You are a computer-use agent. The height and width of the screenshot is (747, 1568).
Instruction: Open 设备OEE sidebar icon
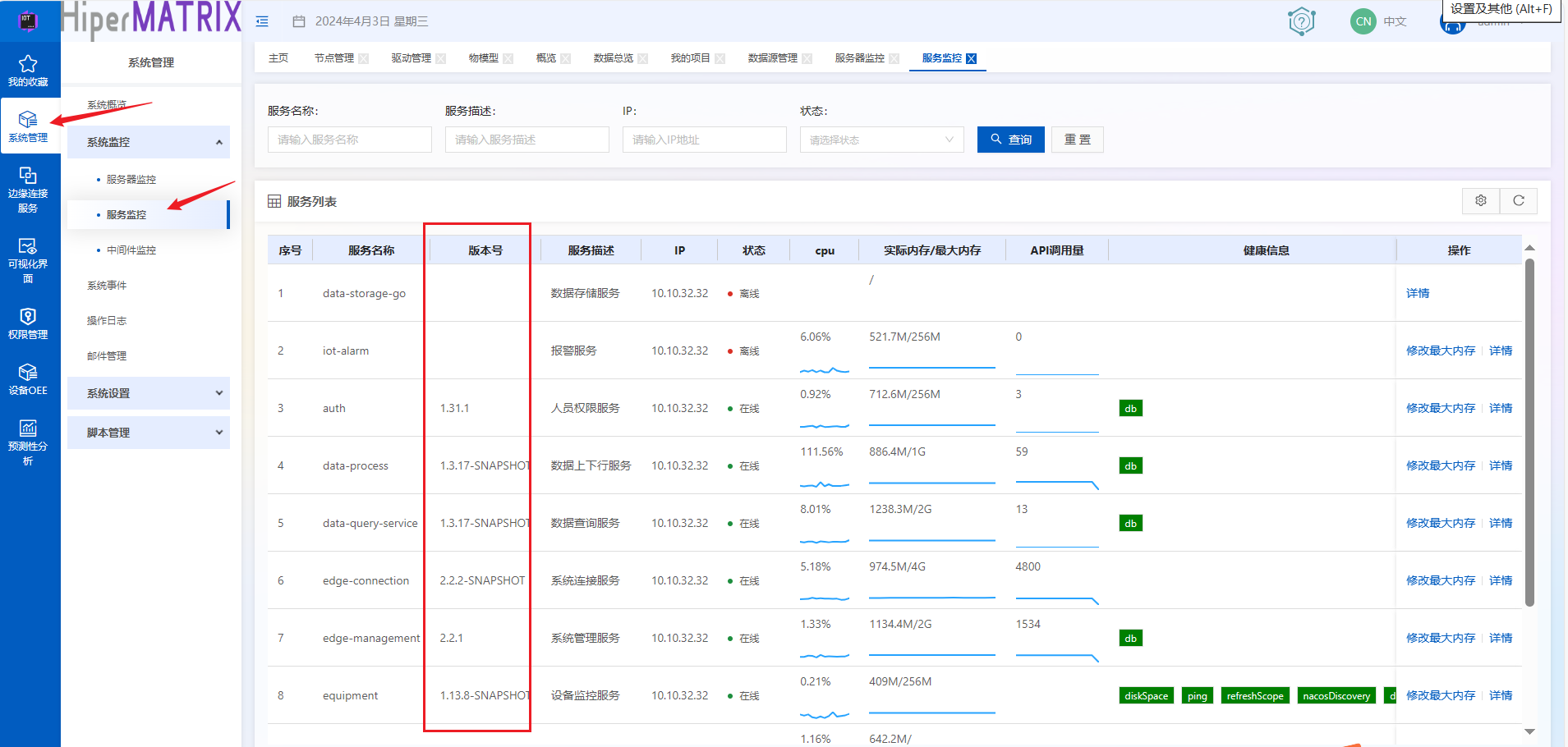click(28, 379)
